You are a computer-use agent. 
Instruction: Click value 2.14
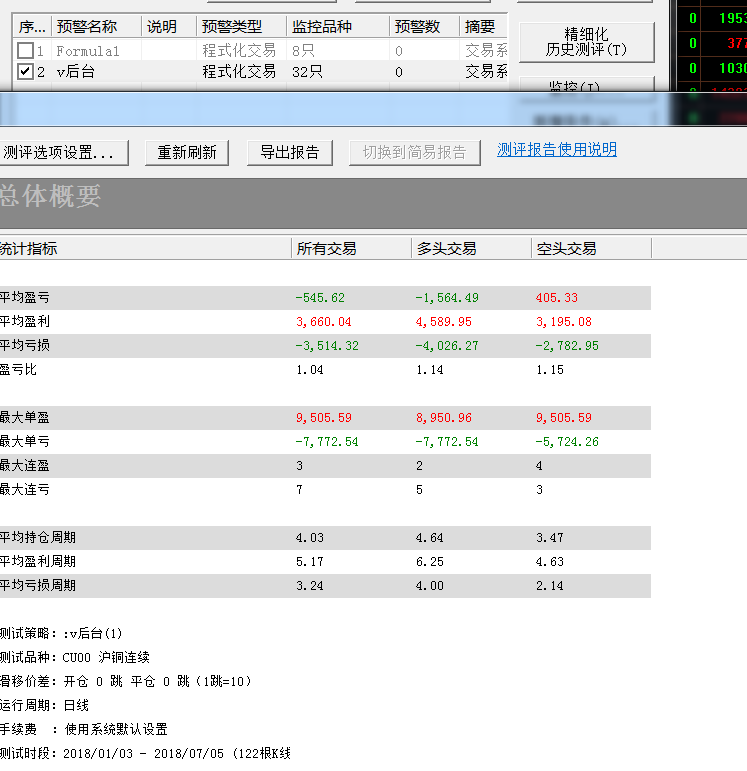pyautogui.click(x=550, y=586)
